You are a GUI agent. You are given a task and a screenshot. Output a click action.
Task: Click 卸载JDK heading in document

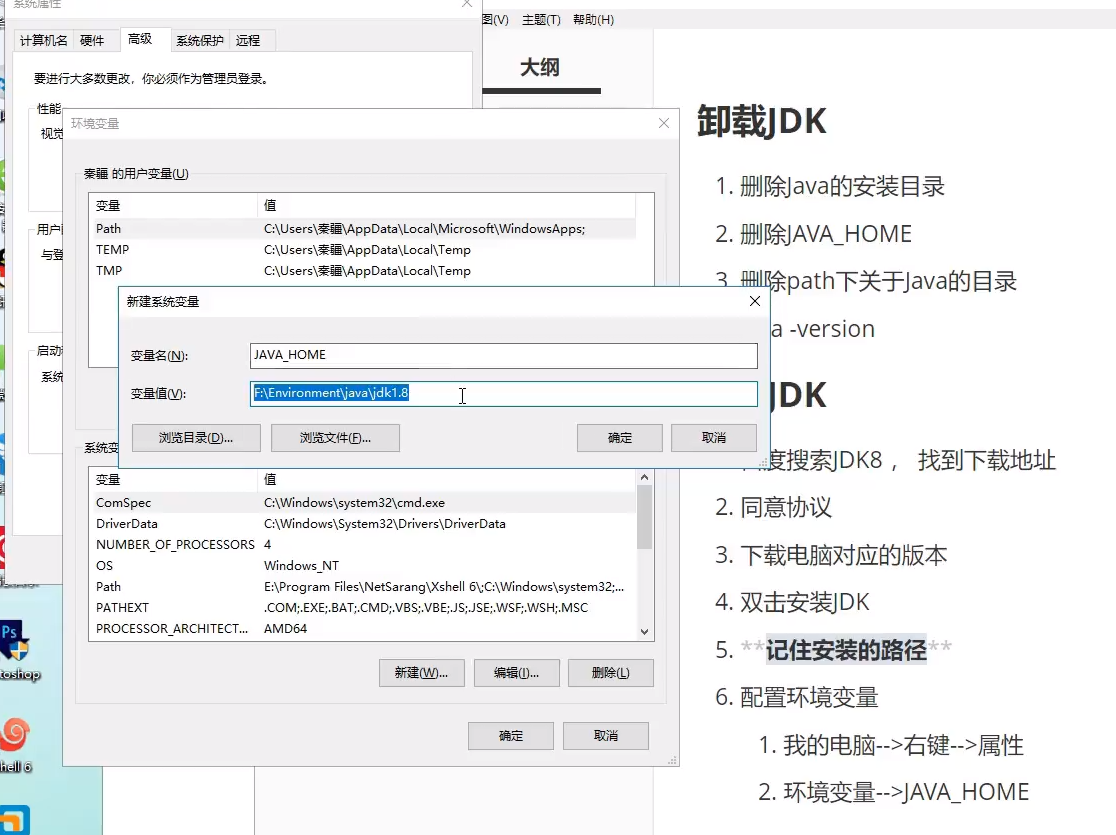tap(762, 121)
